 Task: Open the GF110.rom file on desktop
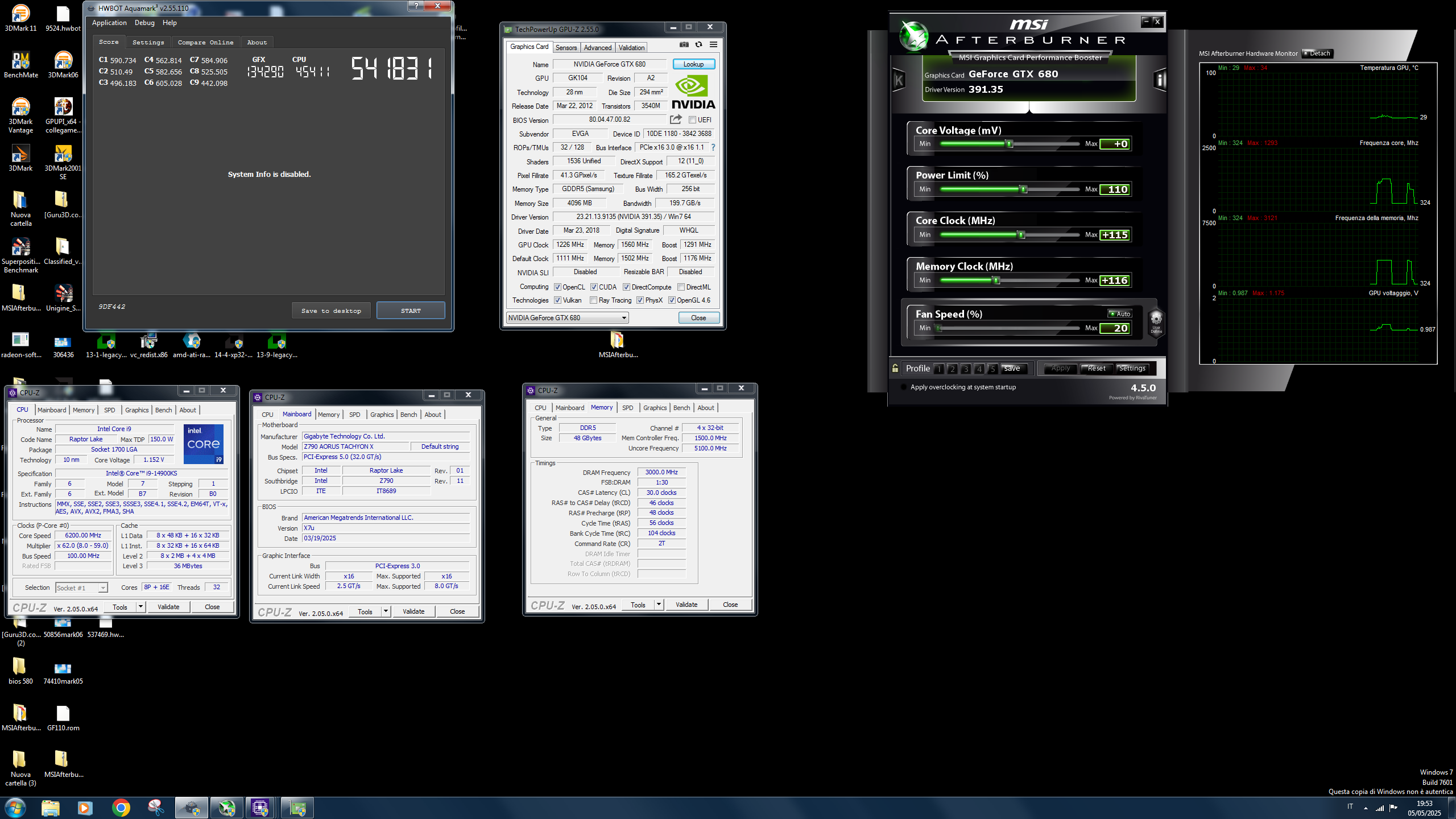click(x=63, y=718)
